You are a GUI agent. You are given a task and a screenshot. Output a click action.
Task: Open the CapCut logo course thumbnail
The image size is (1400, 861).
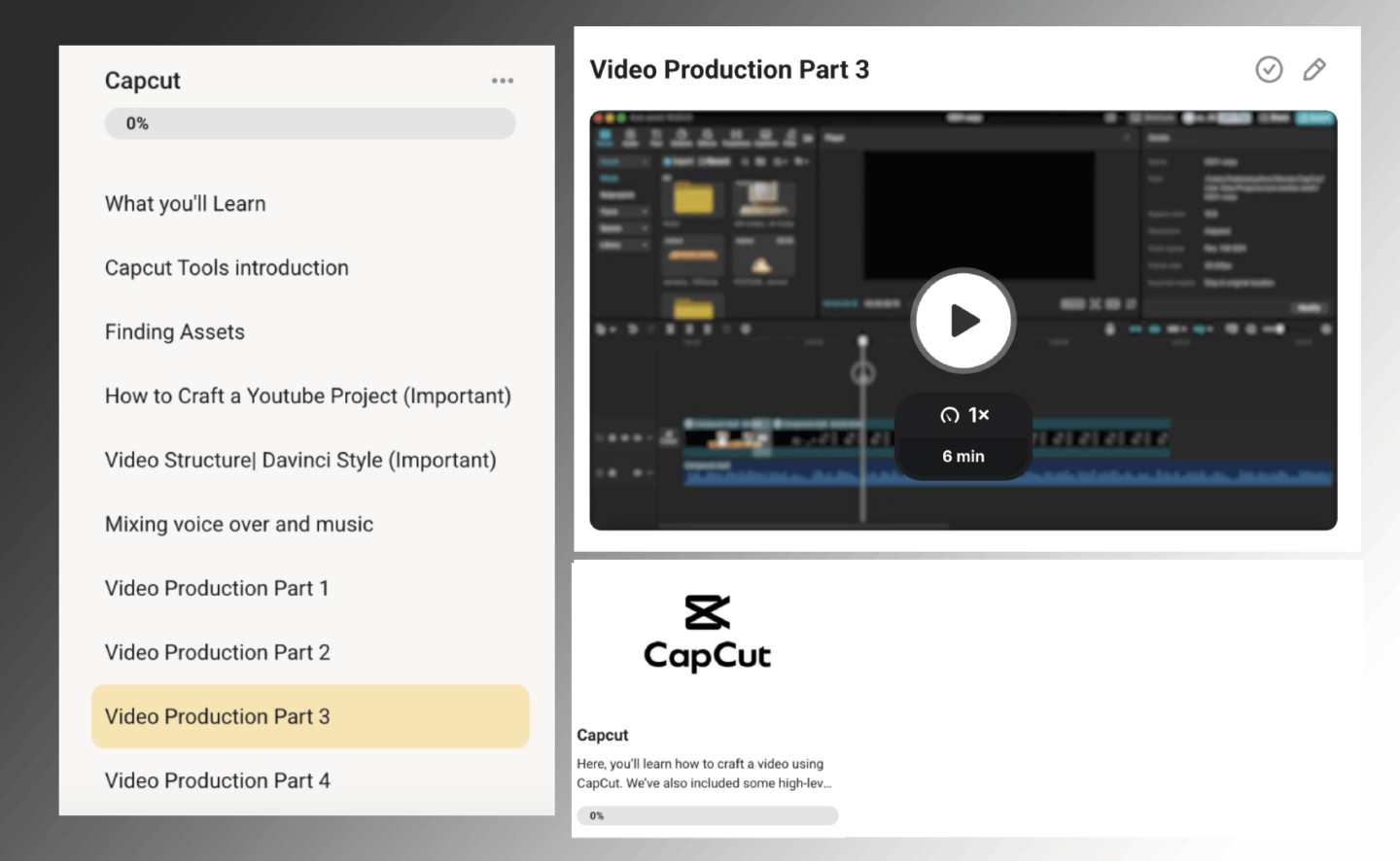click(x=708, y=634)
